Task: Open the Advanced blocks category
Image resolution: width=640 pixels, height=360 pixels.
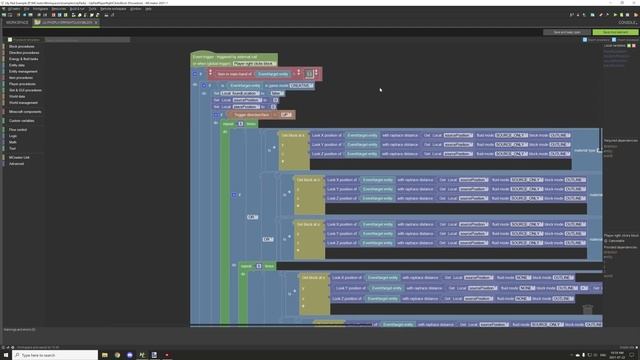Action: [16, 164]
